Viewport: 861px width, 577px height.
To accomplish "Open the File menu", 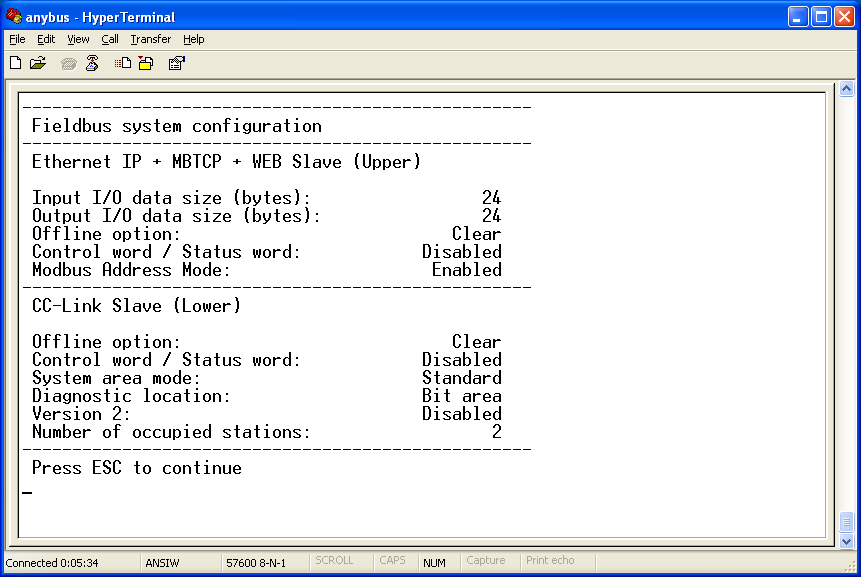I will 17,39.
